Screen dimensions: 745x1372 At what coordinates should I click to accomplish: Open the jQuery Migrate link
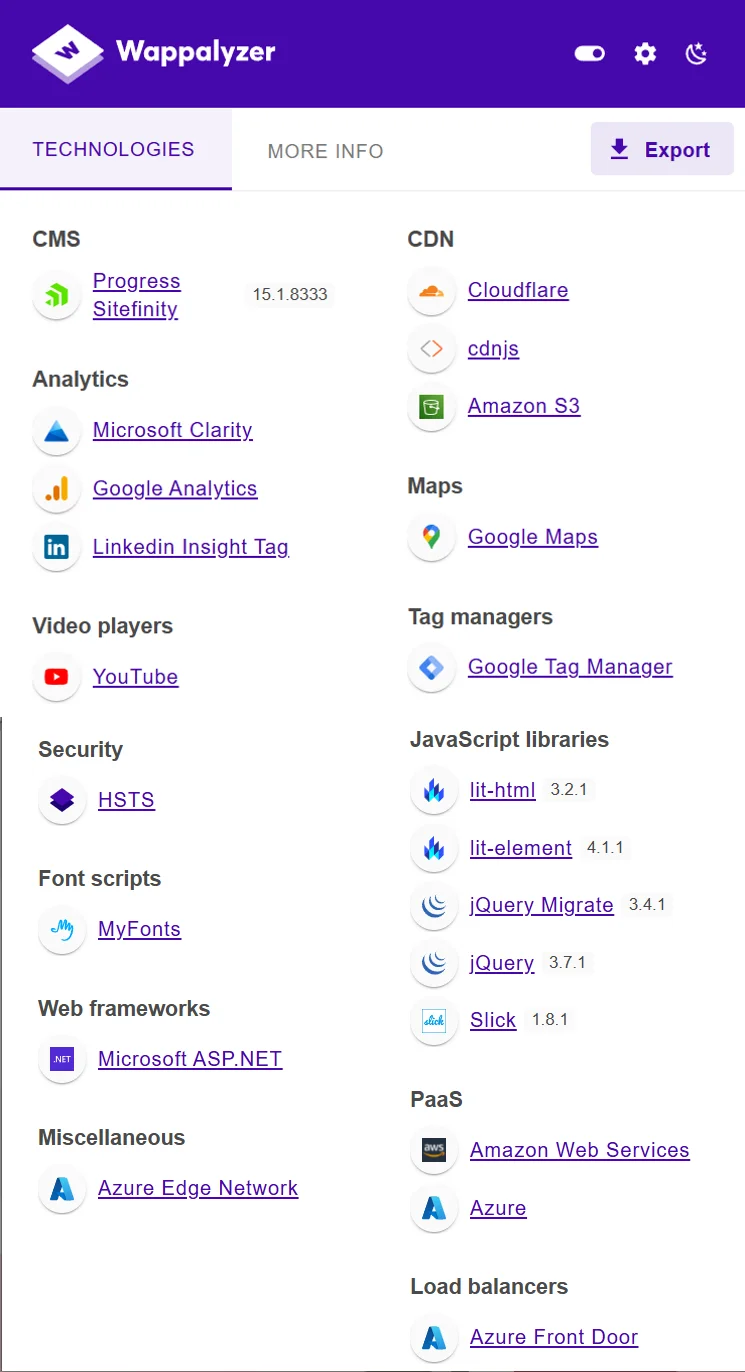tap(542, 905)
